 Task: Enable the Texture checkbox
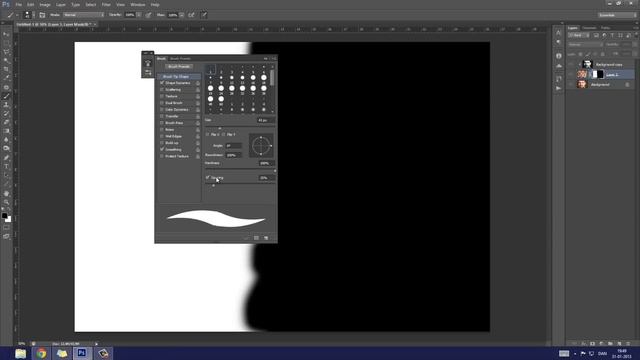(162, 96)
